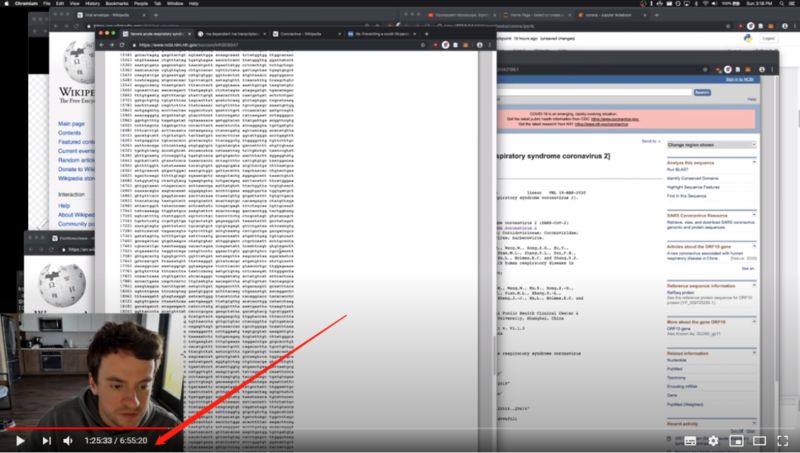Collapse the Reference sequence information section
The height and width of the screenshot is (453, 800).
[x=754, y=286]
